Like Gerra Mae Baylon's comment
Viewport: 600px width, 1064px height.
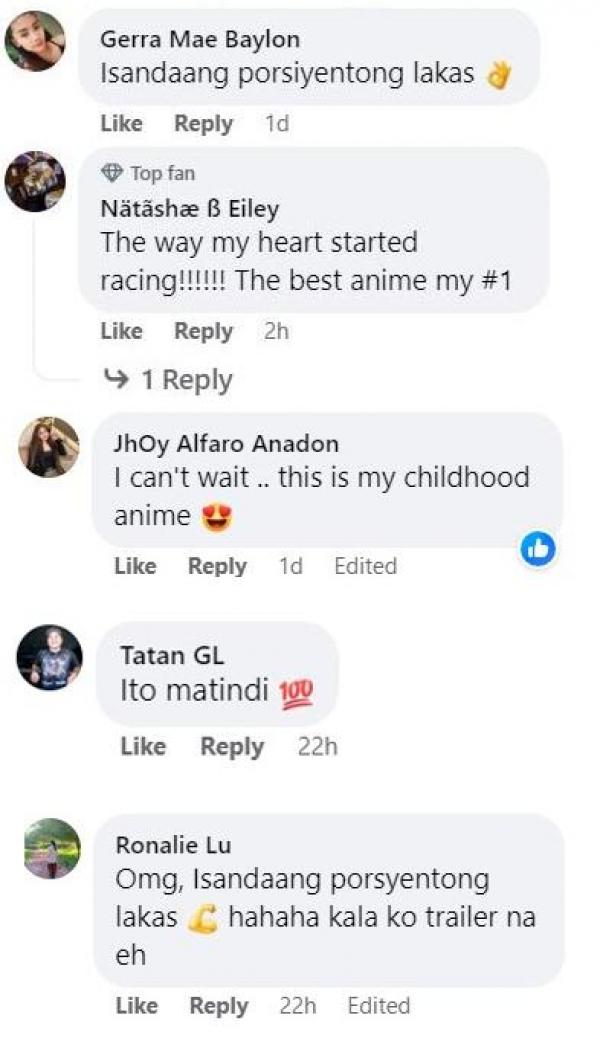coord(121,124)
